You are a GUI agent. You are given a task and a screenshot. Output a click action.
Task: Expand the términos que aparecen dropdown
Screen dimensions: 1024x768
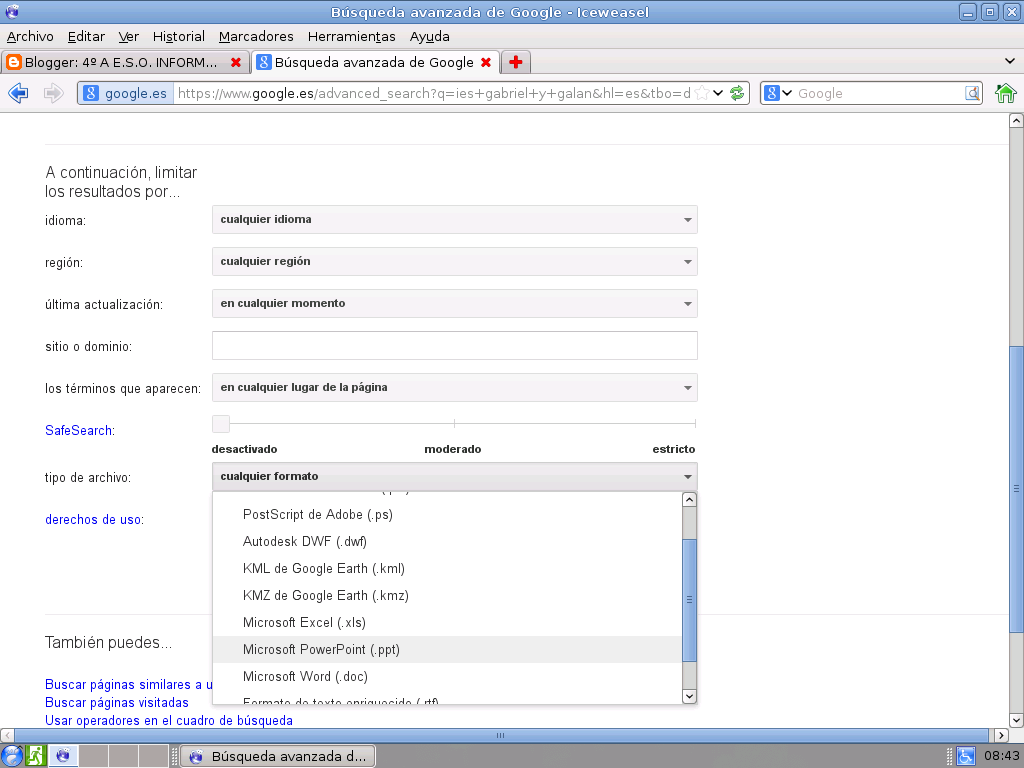click(x=455, y=387)
